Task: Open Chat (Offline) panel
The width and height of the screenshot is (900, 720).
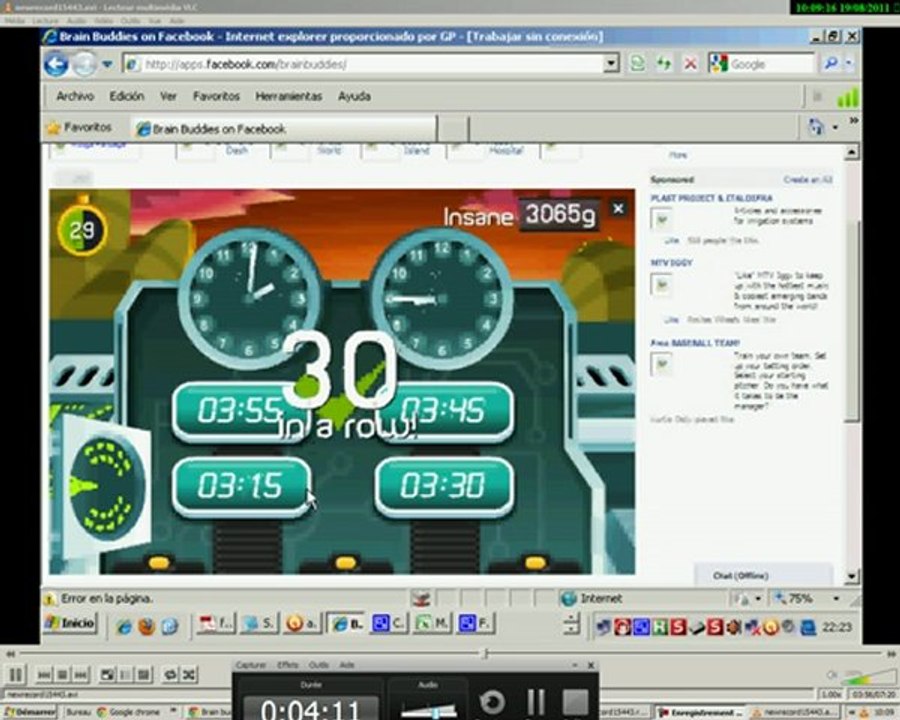Action: click(763, 575)
